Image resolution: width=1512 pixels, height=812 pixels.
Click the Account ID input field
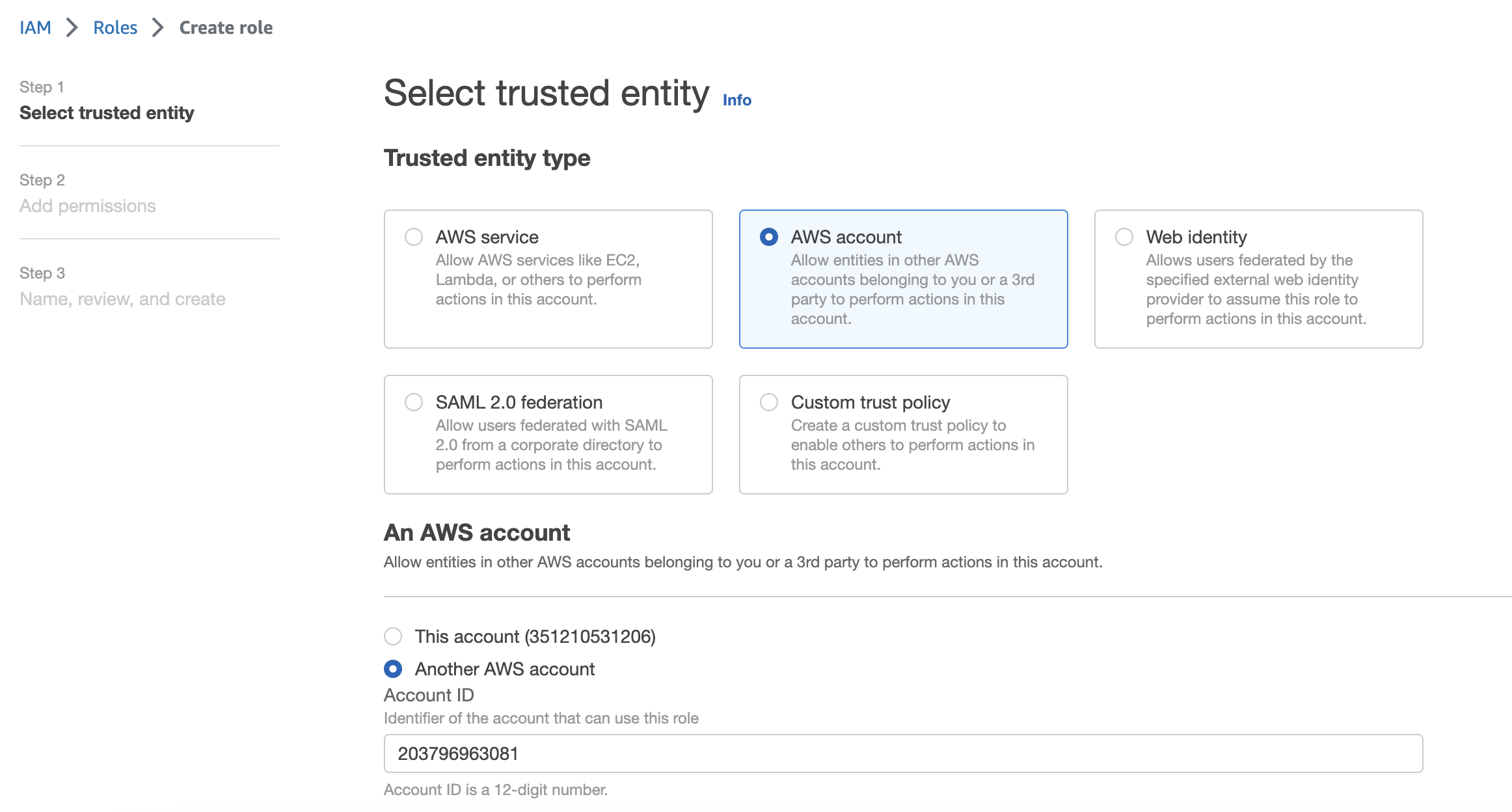(903, 753)
